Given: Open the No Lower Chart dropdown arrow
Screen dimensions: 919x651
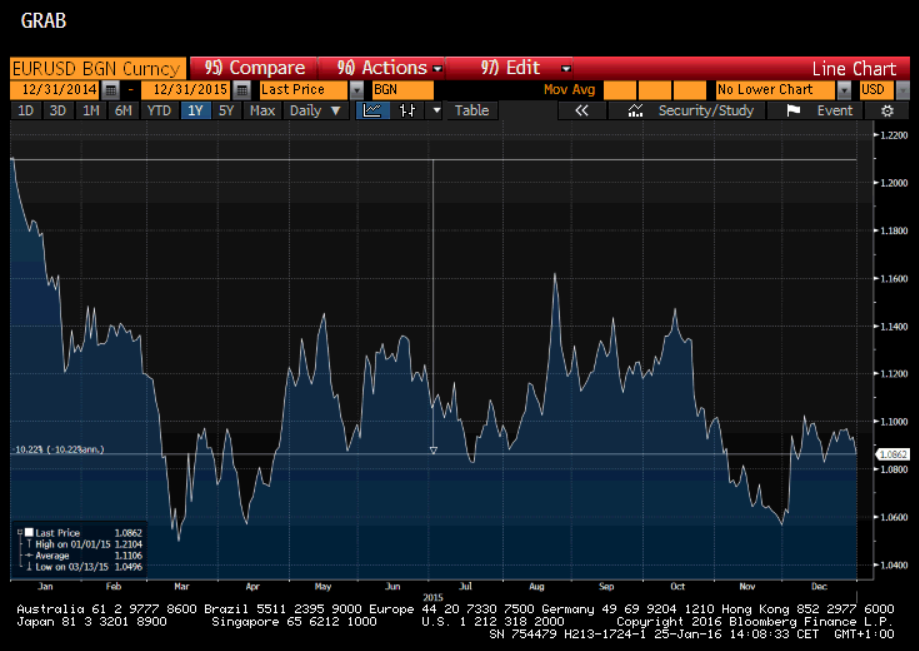Looking at the screenshot, I should click(844, 90).
